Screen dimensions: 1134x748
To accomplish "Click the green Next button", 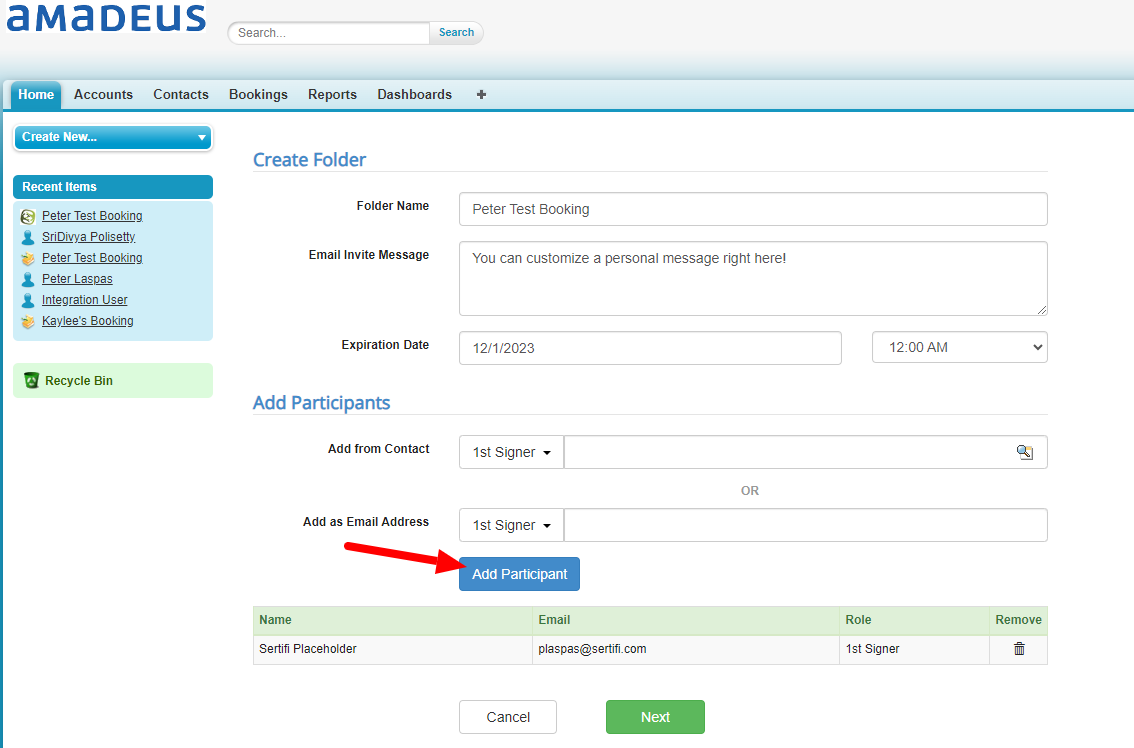I will [x=655, y=717].
